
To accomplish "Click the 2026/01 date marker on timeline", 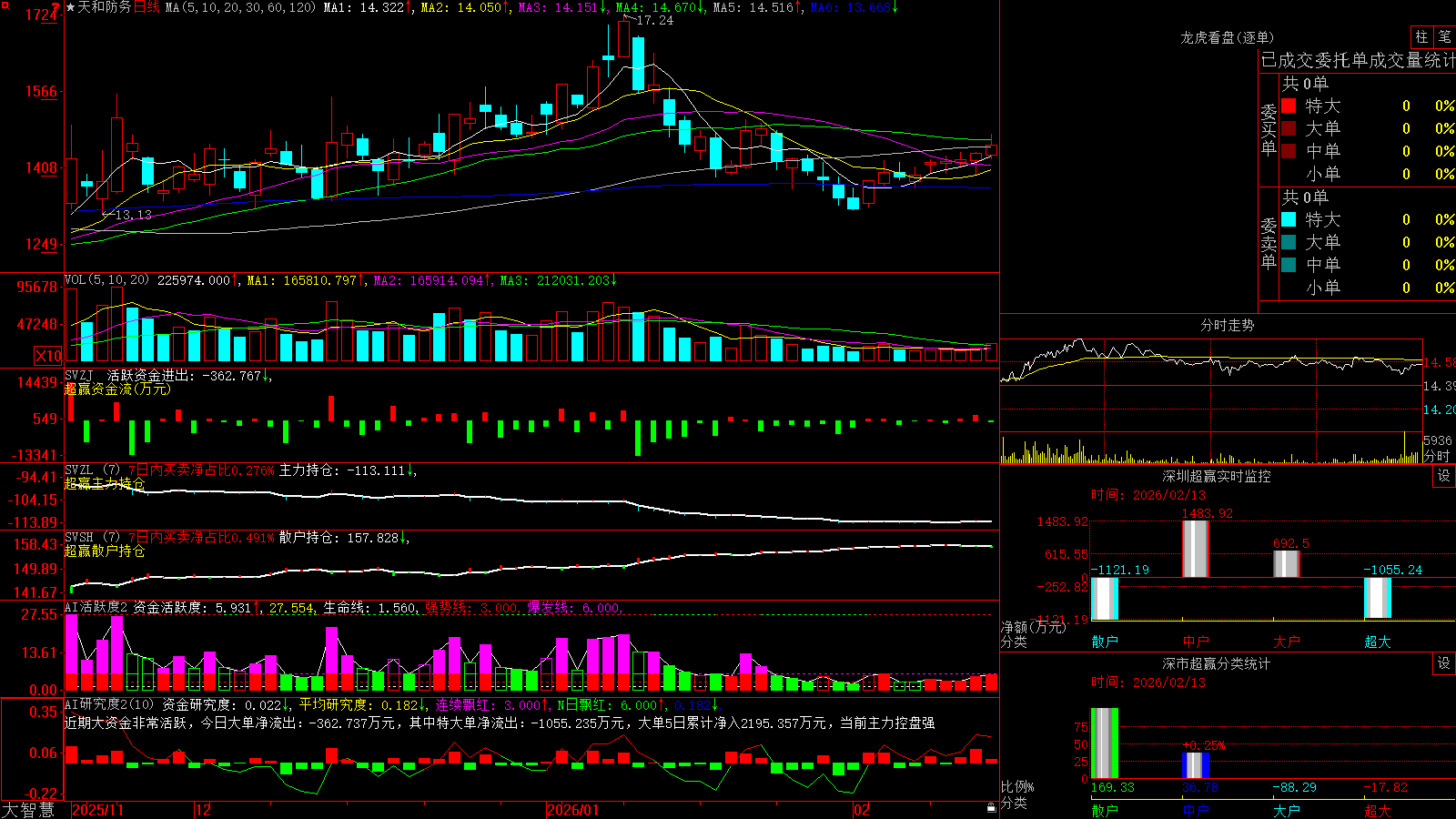I will coord(572,810).
